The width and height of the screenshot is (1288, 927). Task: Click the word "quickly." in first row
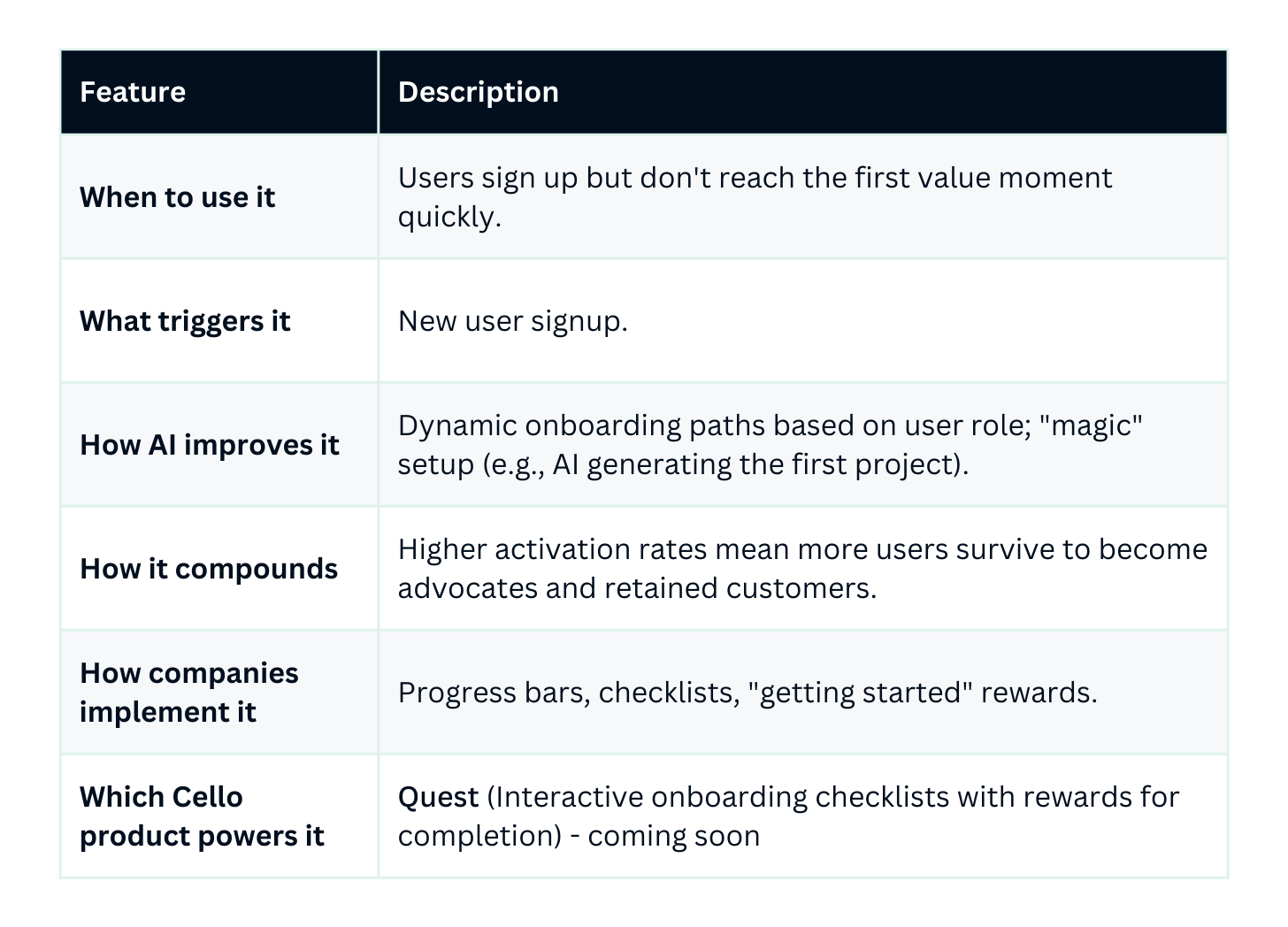(449, 218)
